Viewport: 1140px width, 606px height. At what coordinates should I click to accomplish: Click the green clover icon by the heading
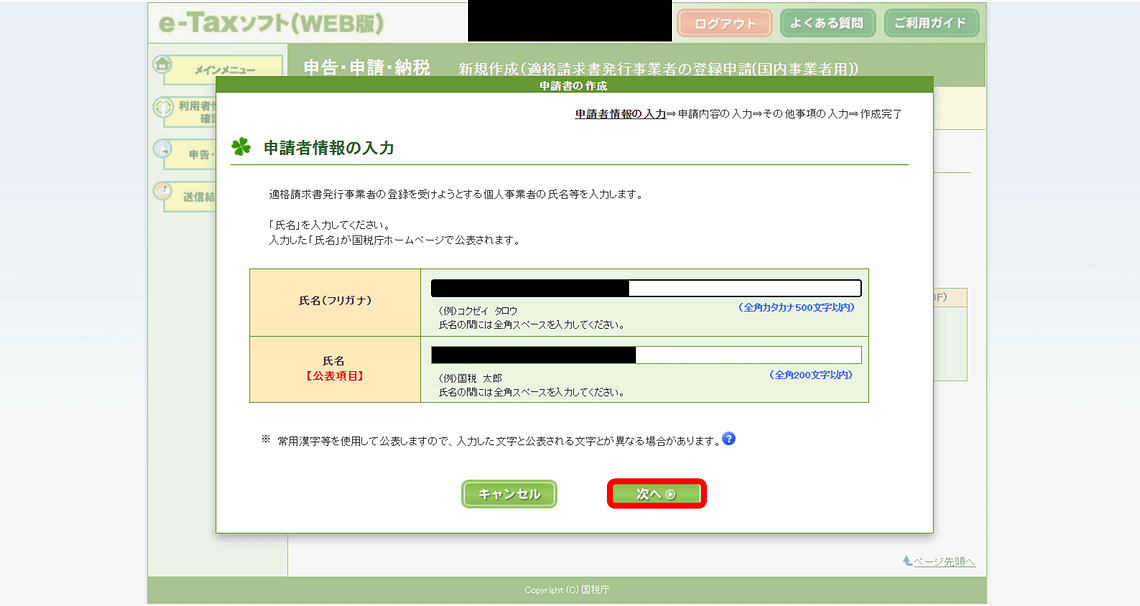[x=241, y=147]
